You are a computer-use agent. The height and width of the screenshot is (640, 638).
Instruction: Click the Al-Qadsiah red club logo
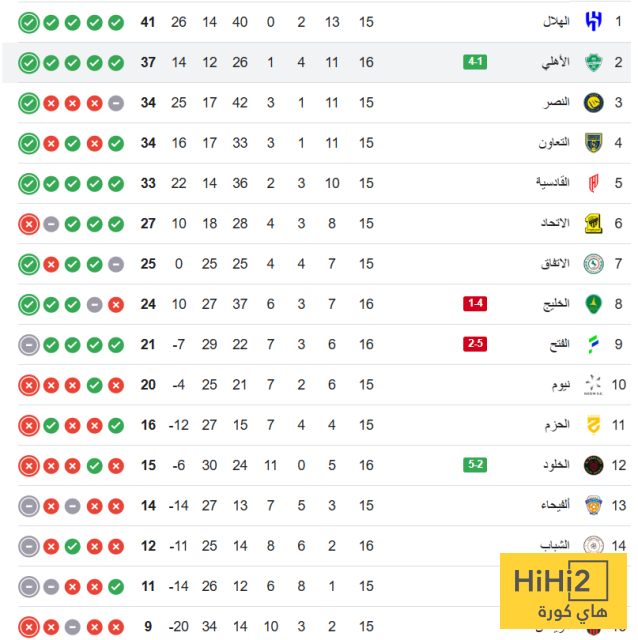point(594,183)
